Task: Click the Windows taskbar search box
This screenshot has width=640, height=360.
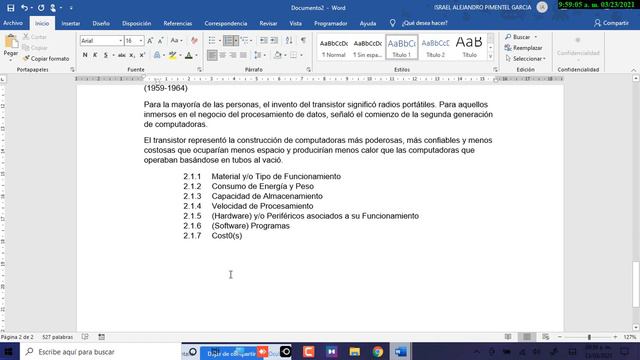Action: 100,351
